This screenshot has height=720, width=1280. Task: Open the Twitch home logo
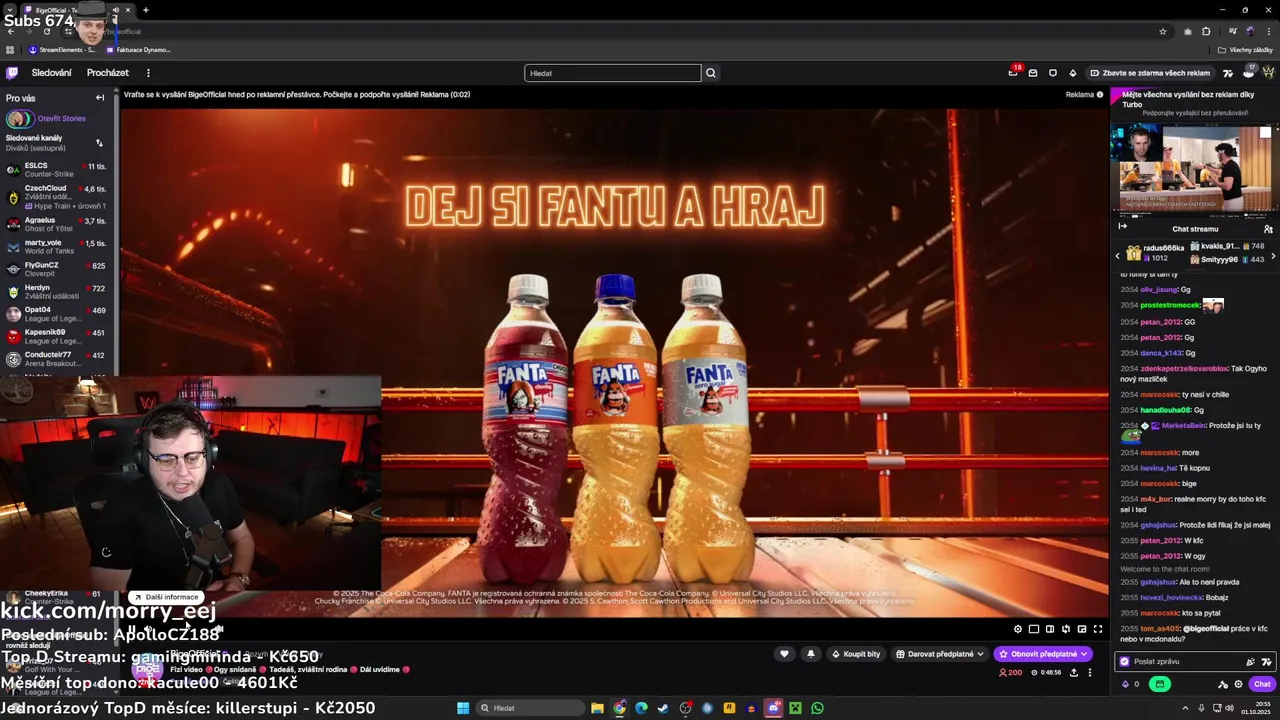12,73
